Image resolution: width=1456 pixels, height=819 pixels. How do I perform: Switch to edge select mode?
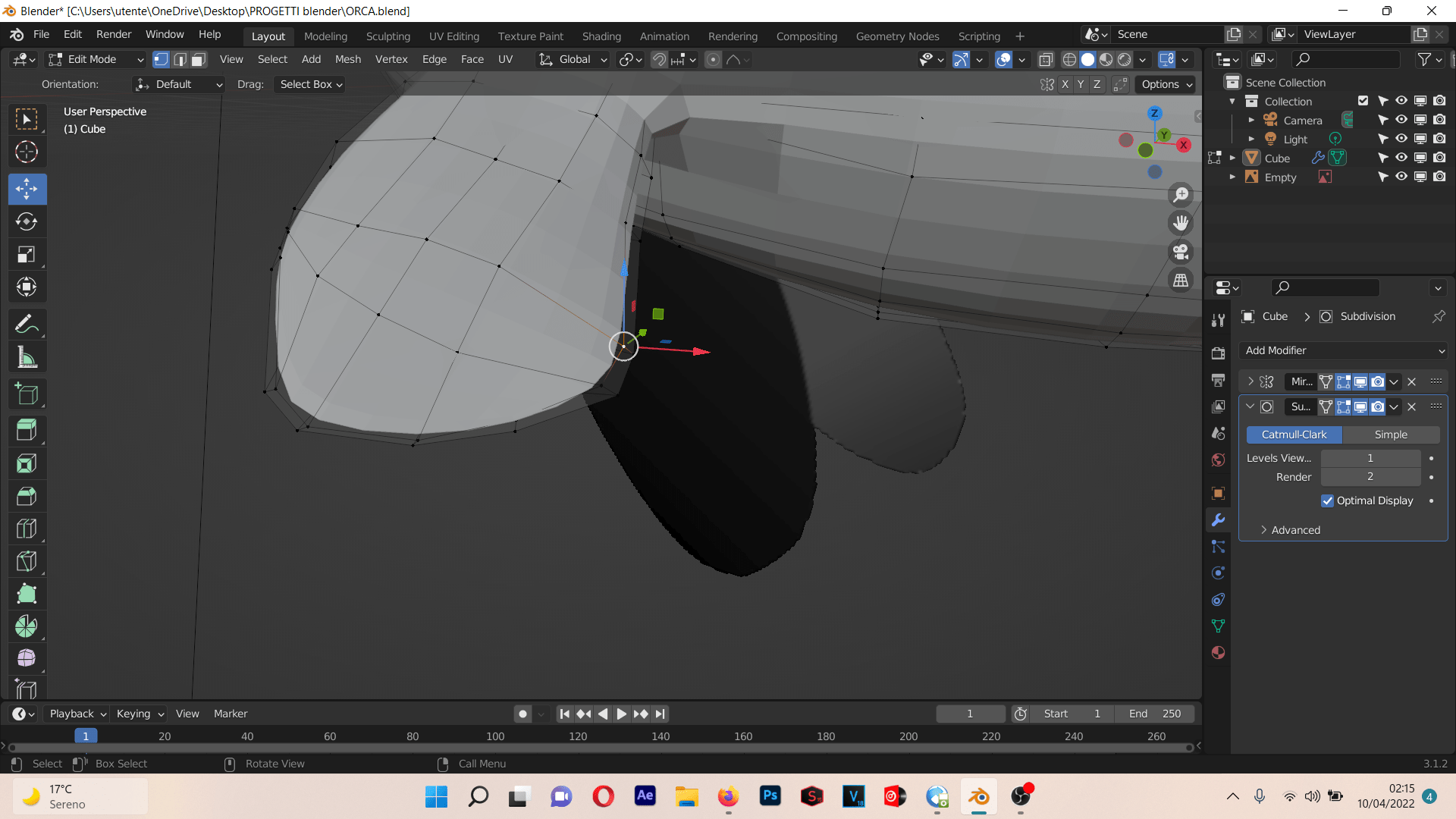pos(180,59)
